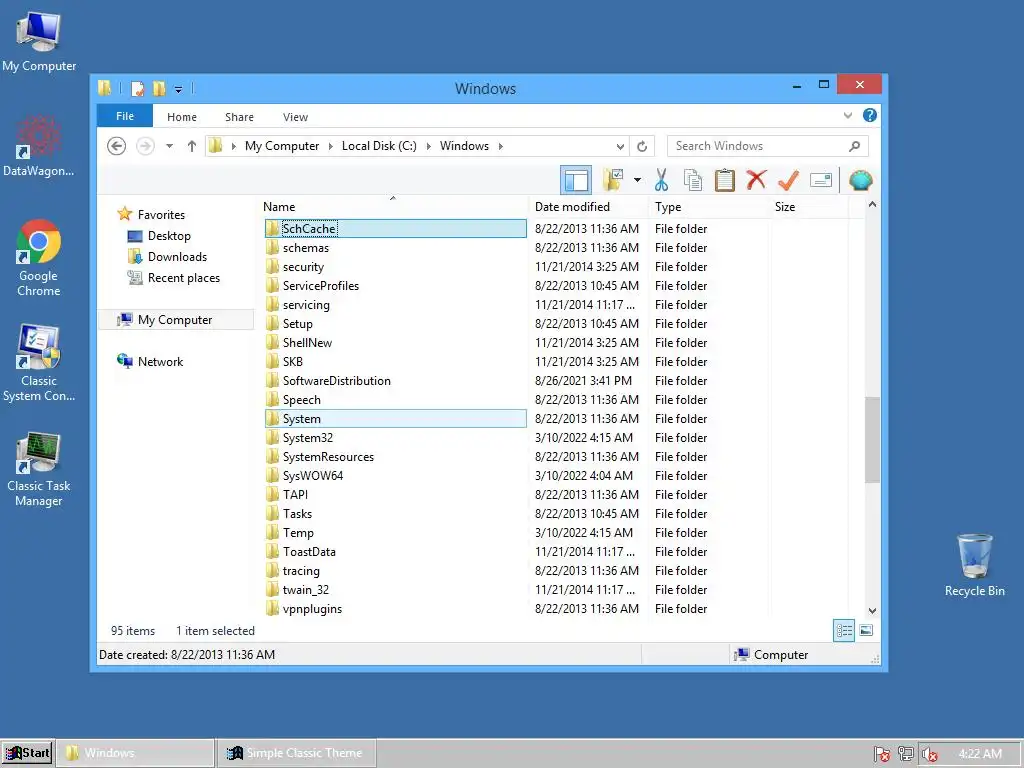1024x768 pixels.
Task: Select the SoftwareDistribution folder
Action: 395,381
